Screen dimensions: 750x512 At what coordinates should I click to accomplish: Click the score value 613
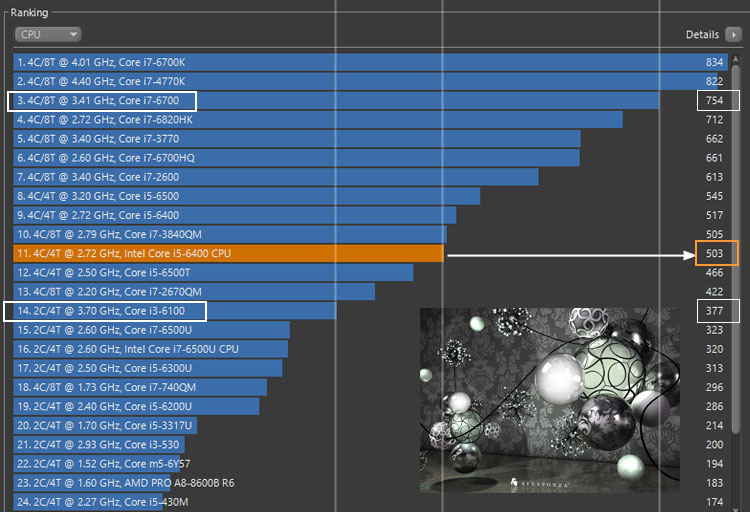714,177
